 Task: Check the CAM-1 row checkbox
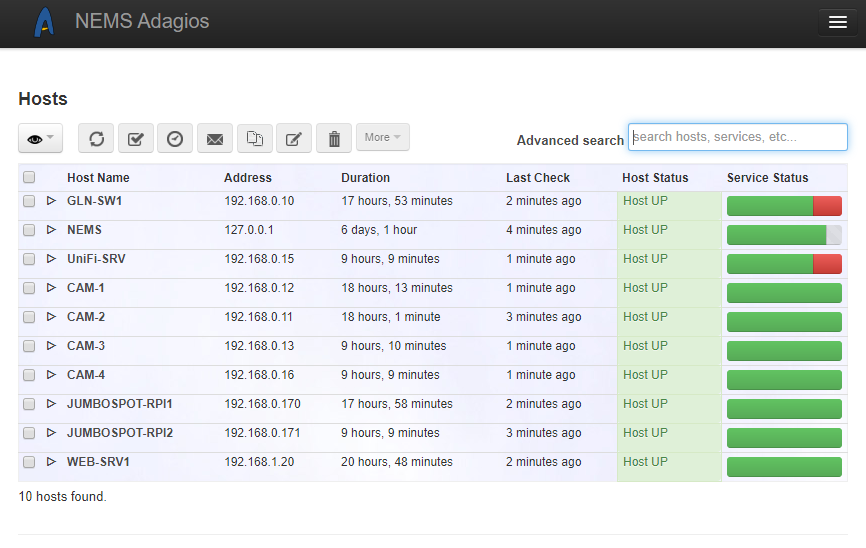[29, 288]
